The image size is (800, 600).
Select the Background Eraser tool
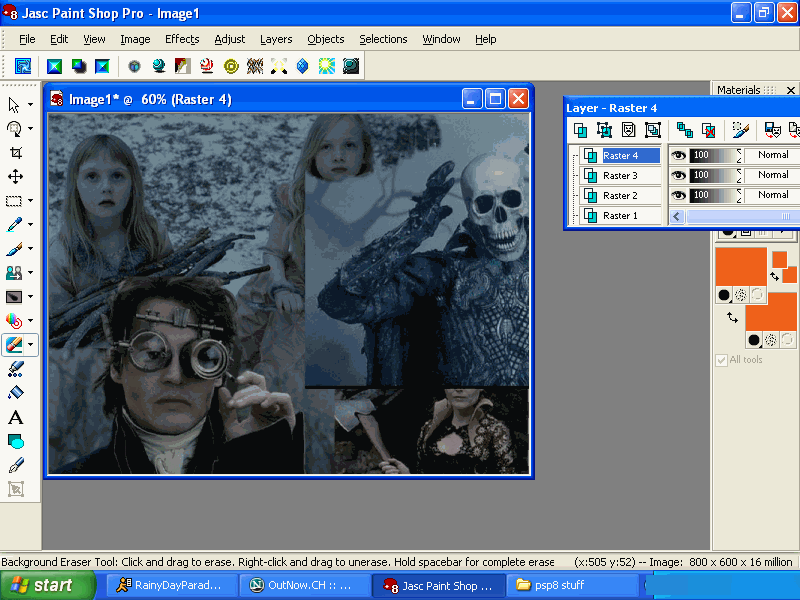click(x=14, y=344)
